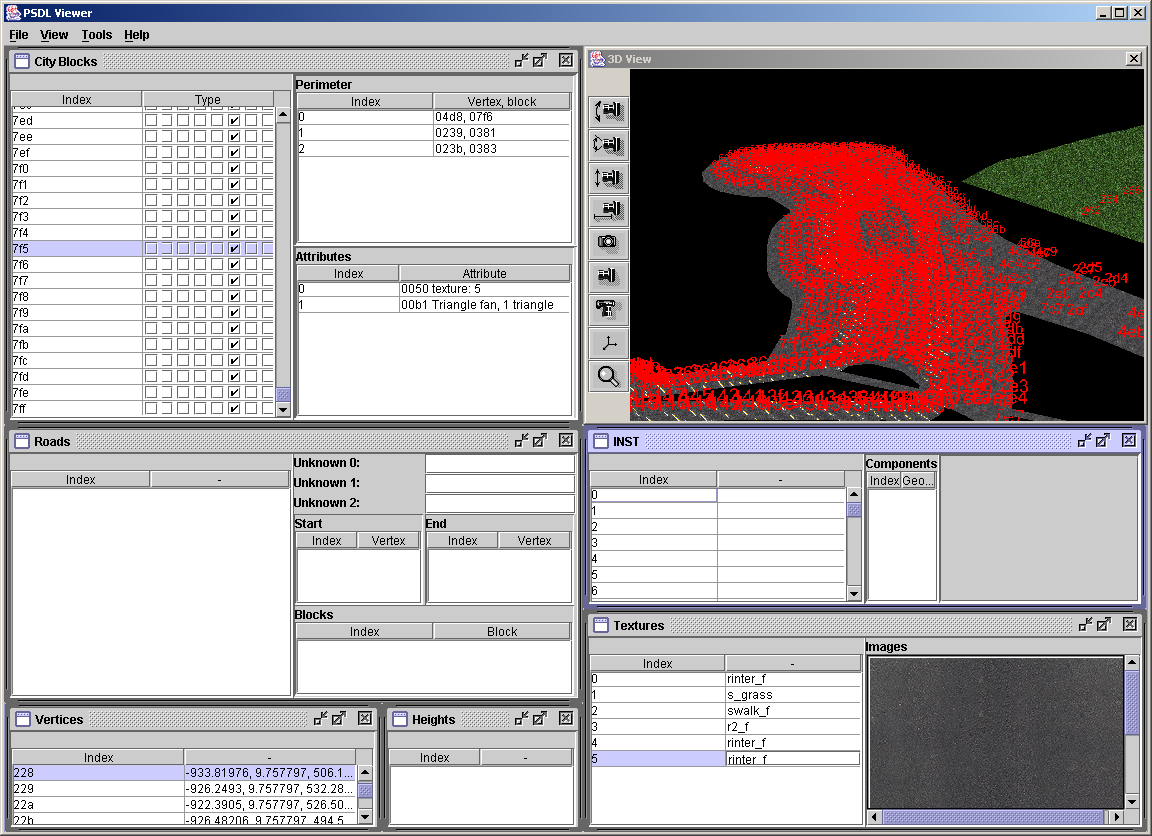The width and height of the screenshot is (1152, 836).
Task: Uncheck the ticked Type box in row 7fa
Action: pyautogui.click(x=234, y=329)
